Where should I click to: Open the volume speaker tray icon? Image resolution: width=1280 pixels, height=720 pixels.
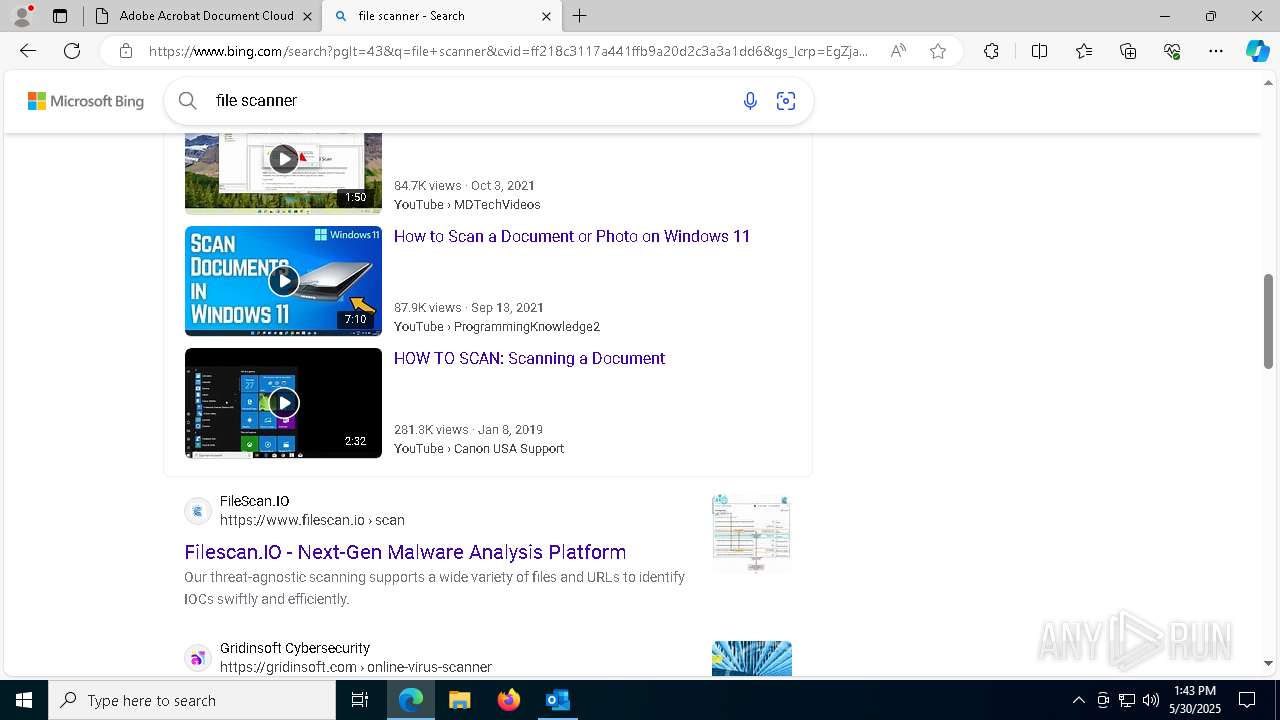[x=1151, y=700]
